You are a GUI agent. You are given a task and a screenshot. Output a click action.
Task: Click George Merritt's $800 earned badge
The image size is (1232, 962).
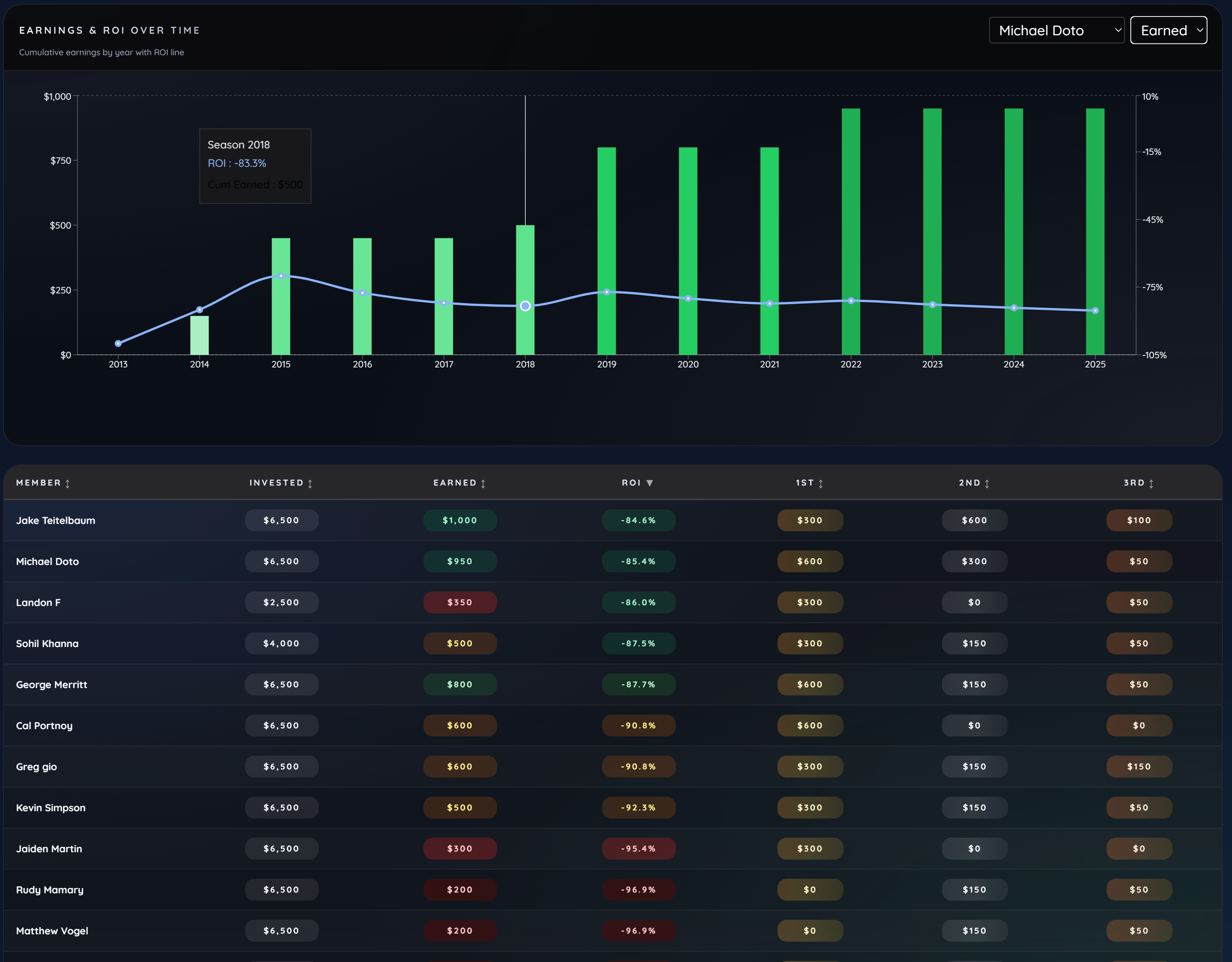pyautogui.click(x=460, y=684)
